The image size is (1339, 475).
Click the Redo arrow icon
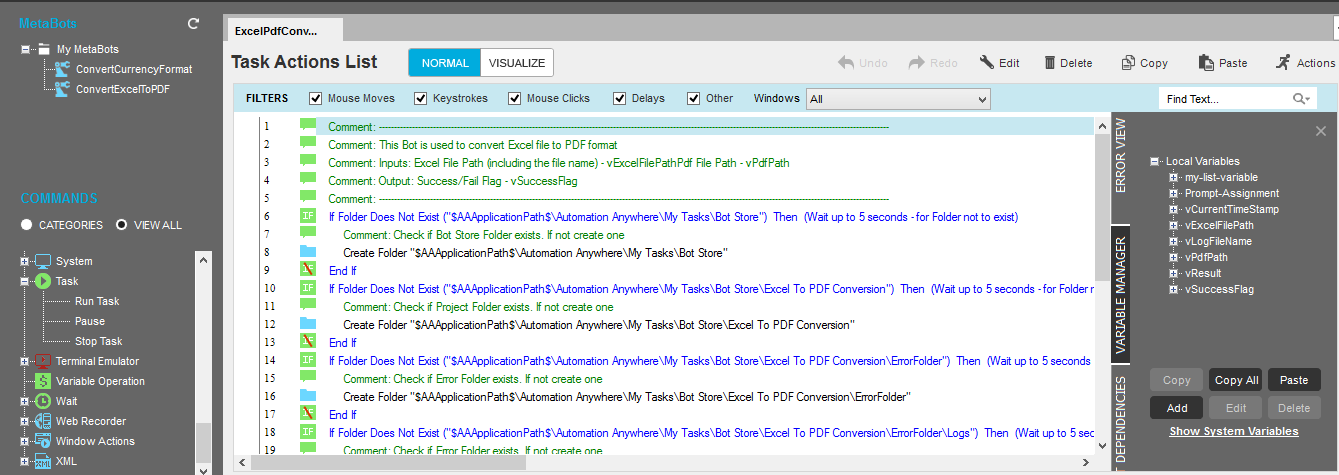916,62
